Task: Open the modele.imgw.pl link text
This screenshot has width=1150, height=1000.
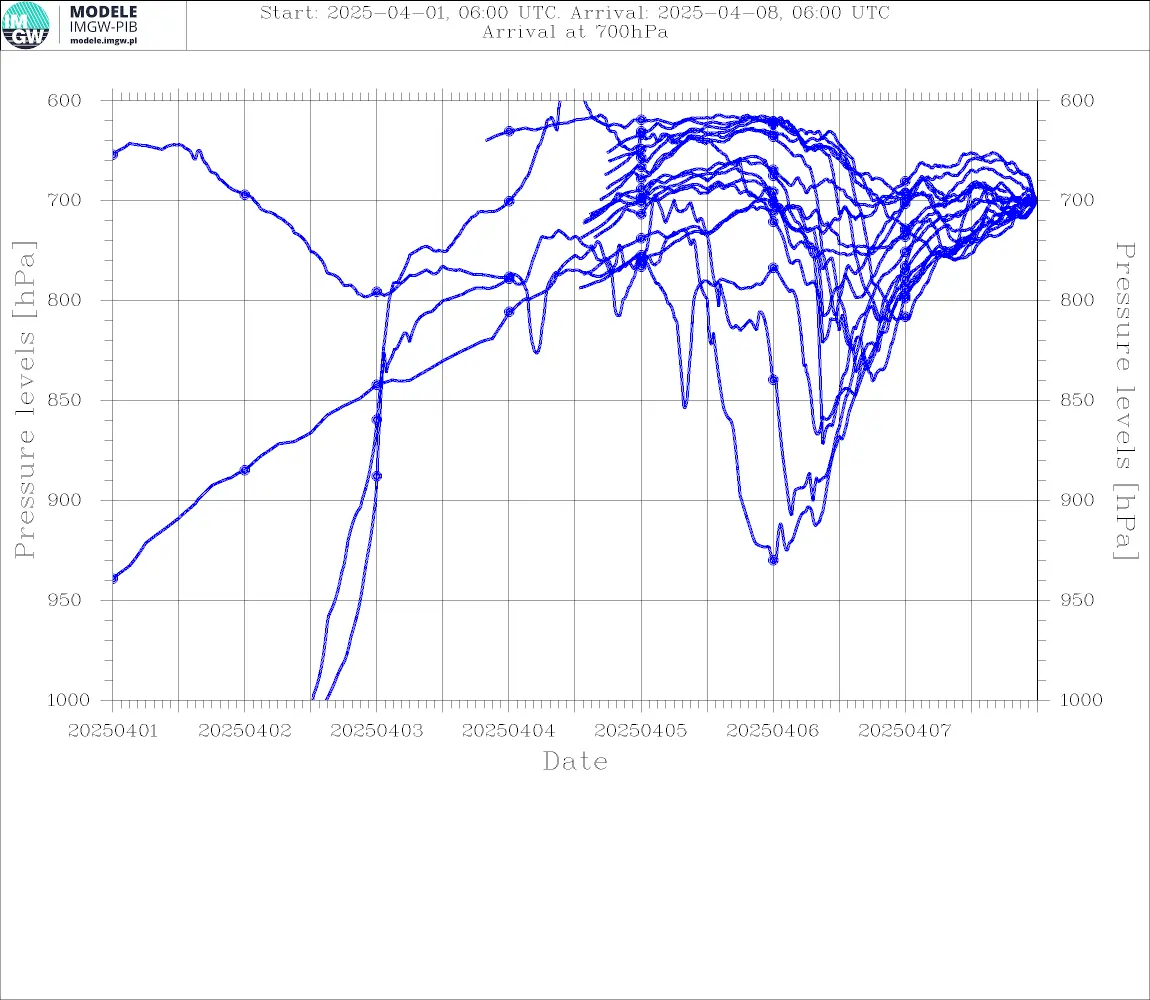Action: click(103, 41)
